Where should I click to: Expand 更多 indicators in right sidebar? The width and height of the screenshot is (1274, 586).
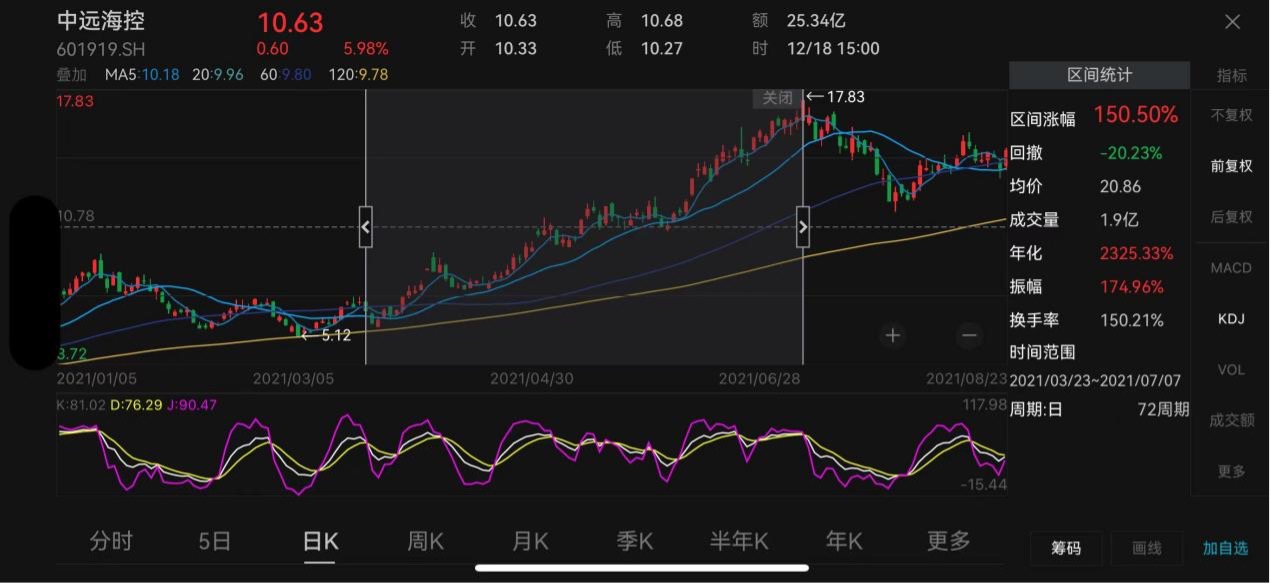click(x=1231, y=471)
